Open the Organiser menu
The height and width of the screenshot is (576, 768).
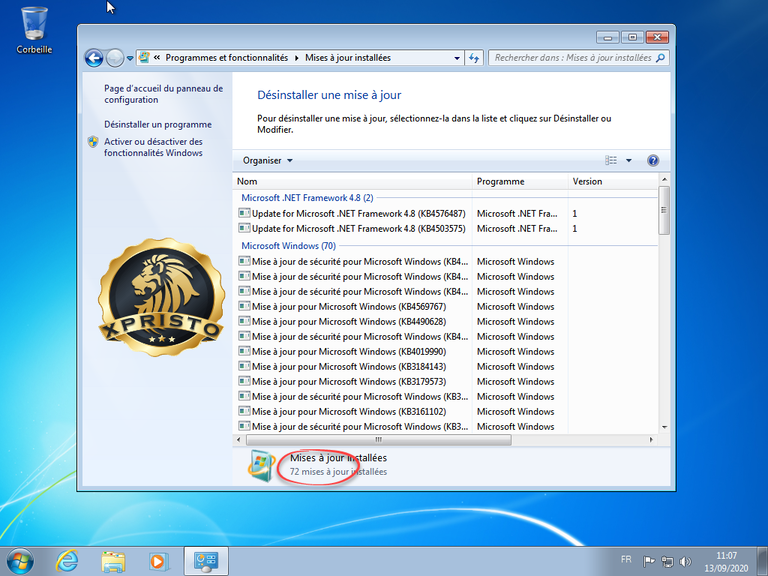[x=267, y=161]
